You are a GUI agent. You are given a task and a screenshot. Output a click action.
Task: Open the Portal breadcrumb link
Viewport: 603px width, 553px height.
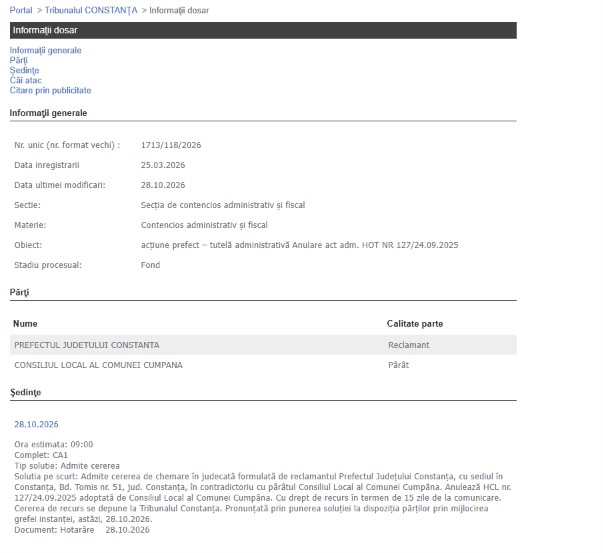tap(21, 10)
